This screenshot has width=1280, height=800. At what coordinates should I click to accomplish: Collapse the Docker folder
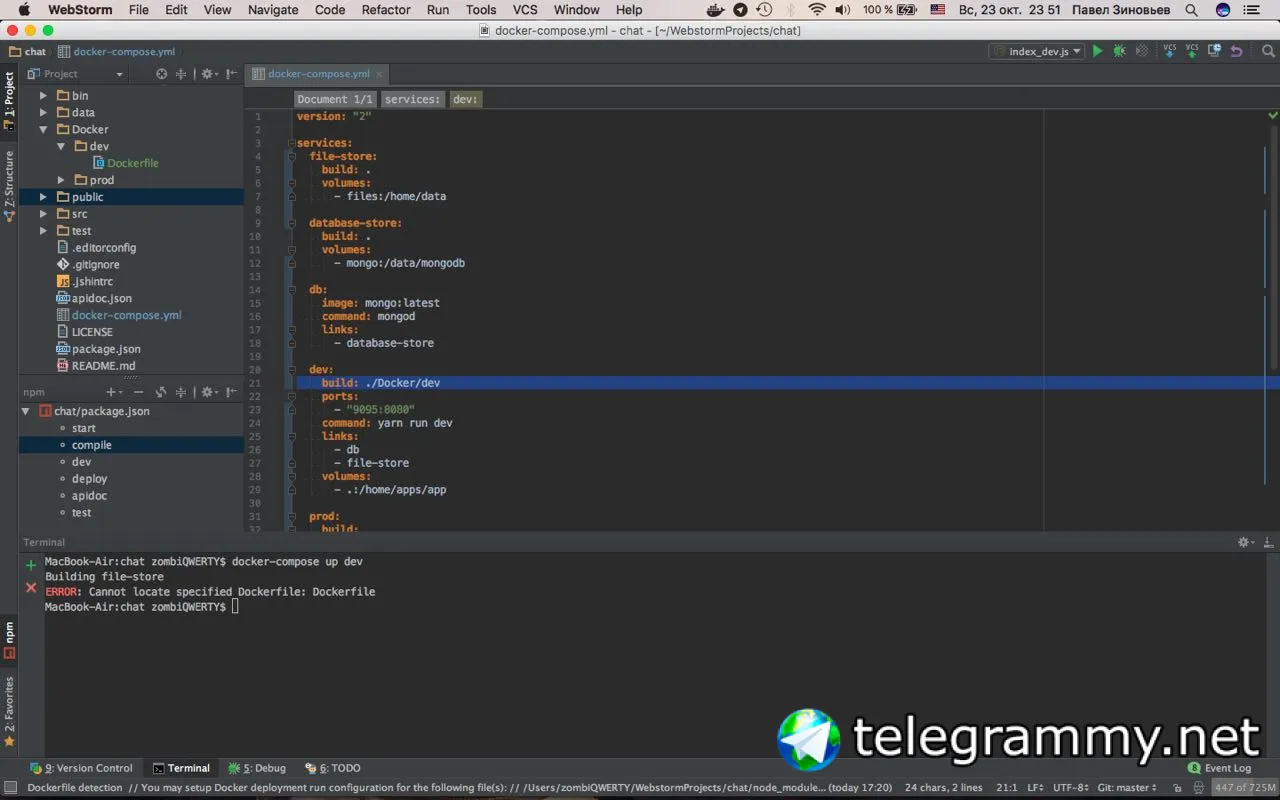point(43,130)
